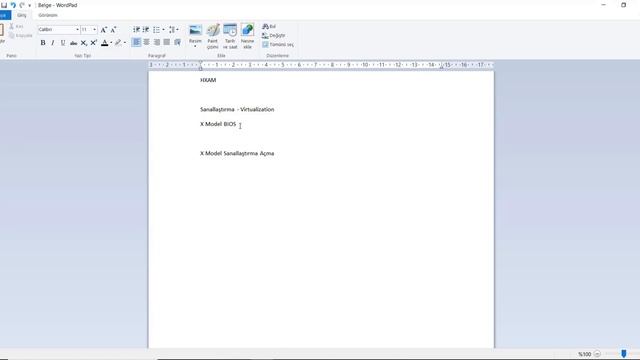Viewport: 640px width, 360px height.
Task: Click Bul to find text
Action: (x=269, y=27)
